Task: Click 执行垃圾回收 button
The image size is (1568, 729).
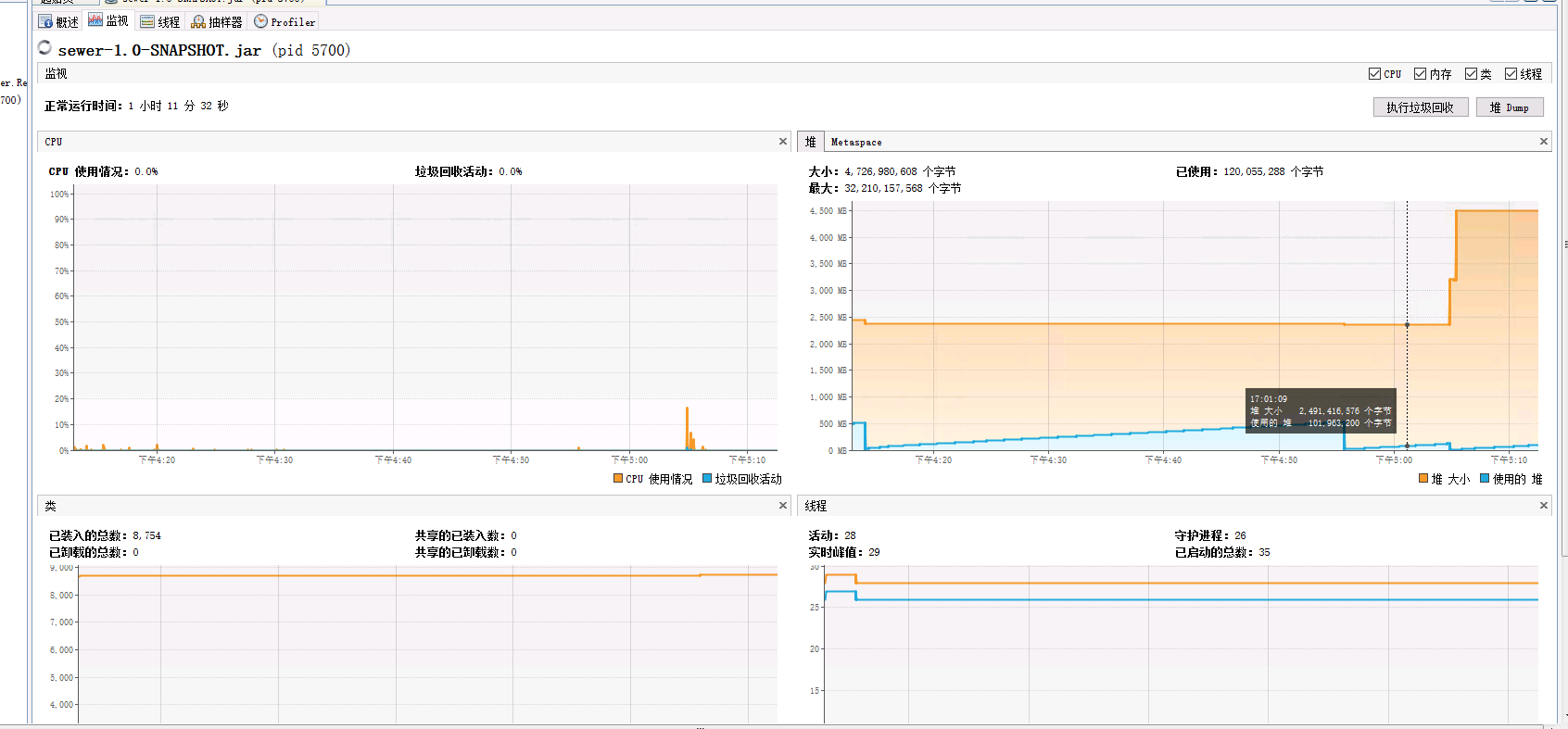Action: coord(1421,107)
